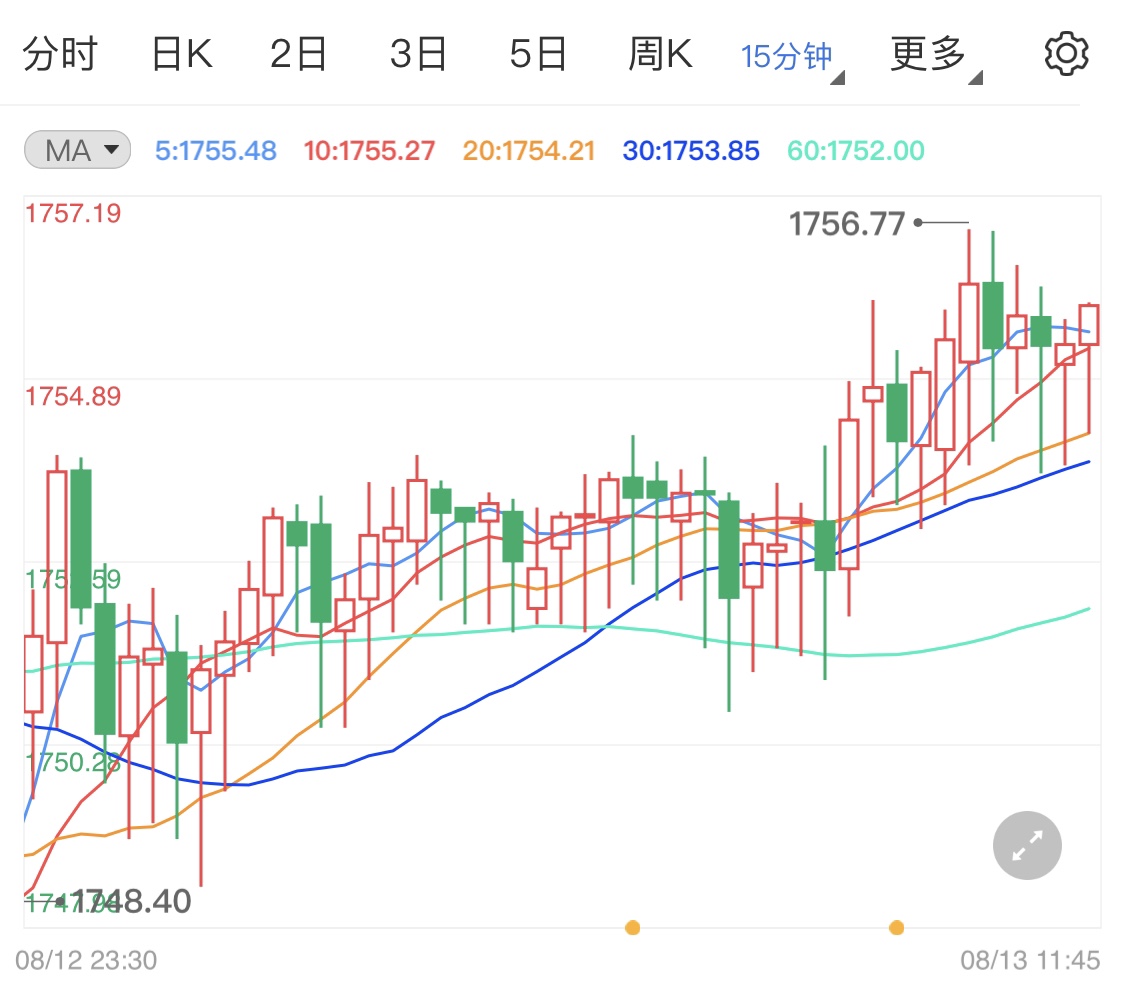Click the MA60 value 1752.00

coord(854,149)
